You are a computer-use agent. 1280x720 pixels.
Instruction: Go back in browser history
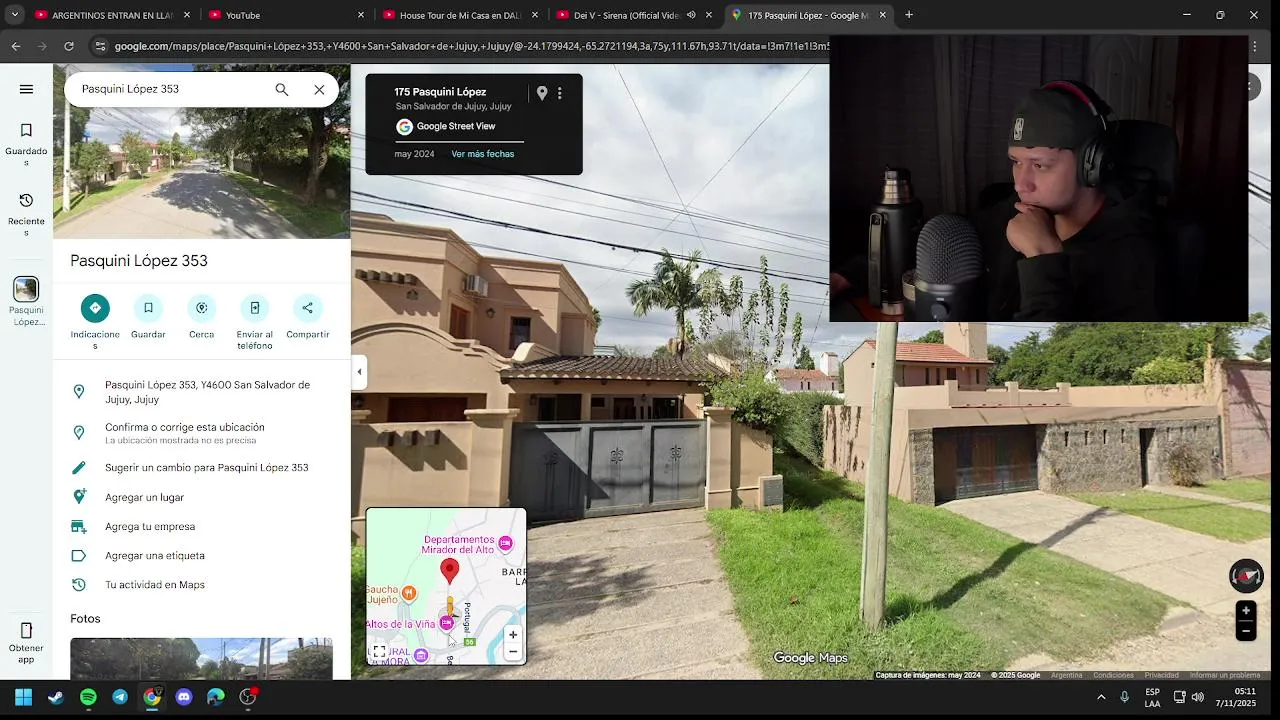tap(16, 46)
